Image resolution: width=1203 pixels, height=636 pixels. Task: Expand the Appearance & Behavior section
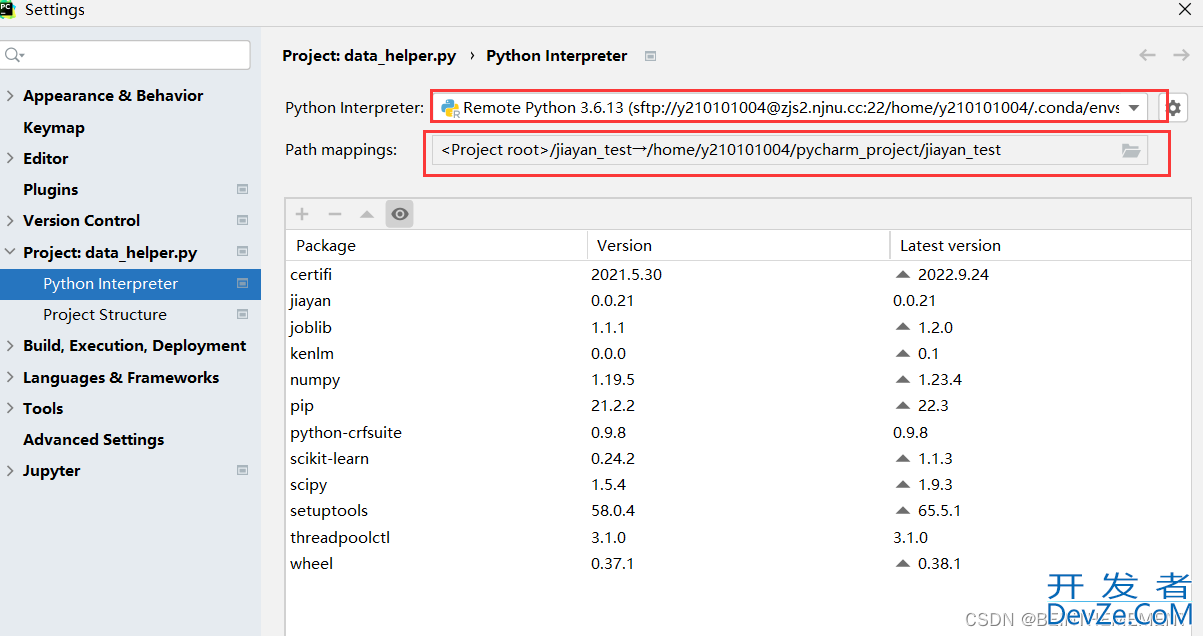point(10,96)
